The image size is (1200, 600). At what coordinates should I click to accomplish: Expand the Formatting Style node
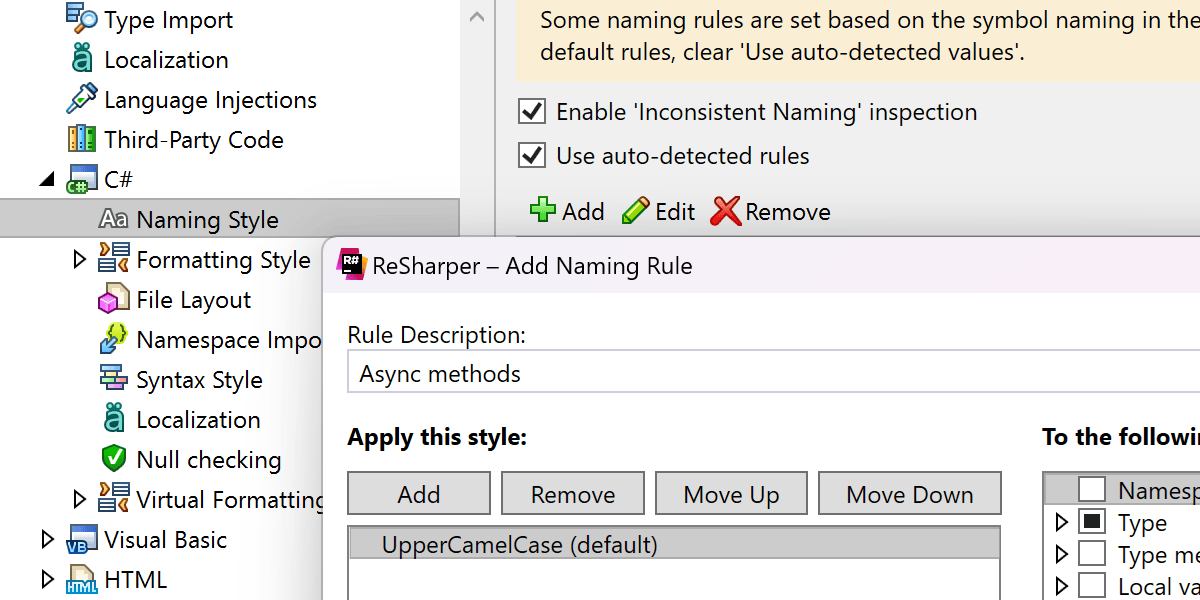[80, 260]
